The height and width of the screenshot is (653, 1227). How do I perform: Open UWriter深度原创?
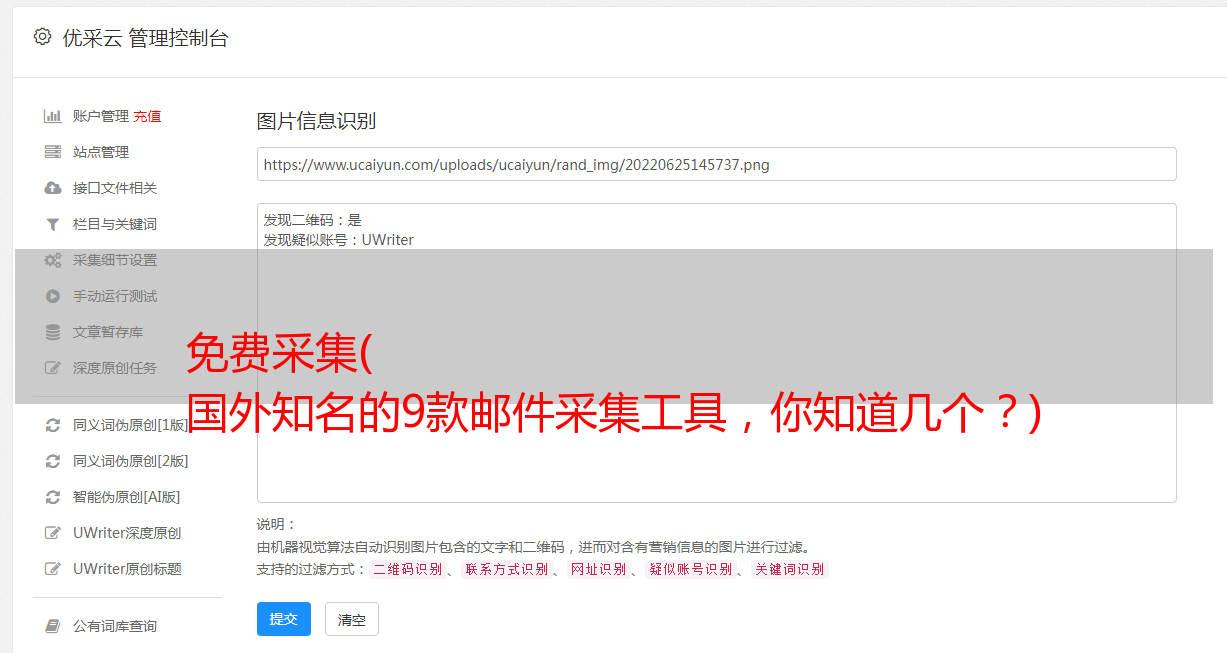pos(127,533)
